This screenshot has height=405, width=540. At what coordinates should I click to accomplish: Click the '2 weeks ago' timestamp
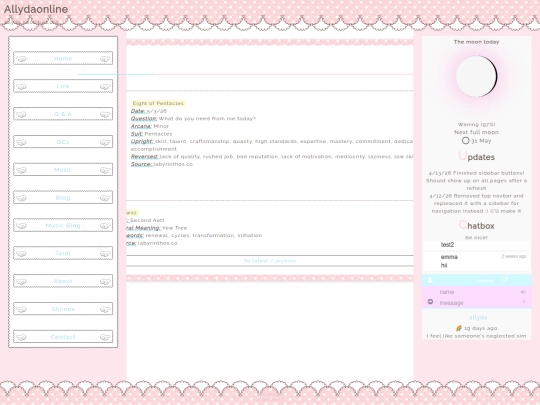tap(514, 256)
